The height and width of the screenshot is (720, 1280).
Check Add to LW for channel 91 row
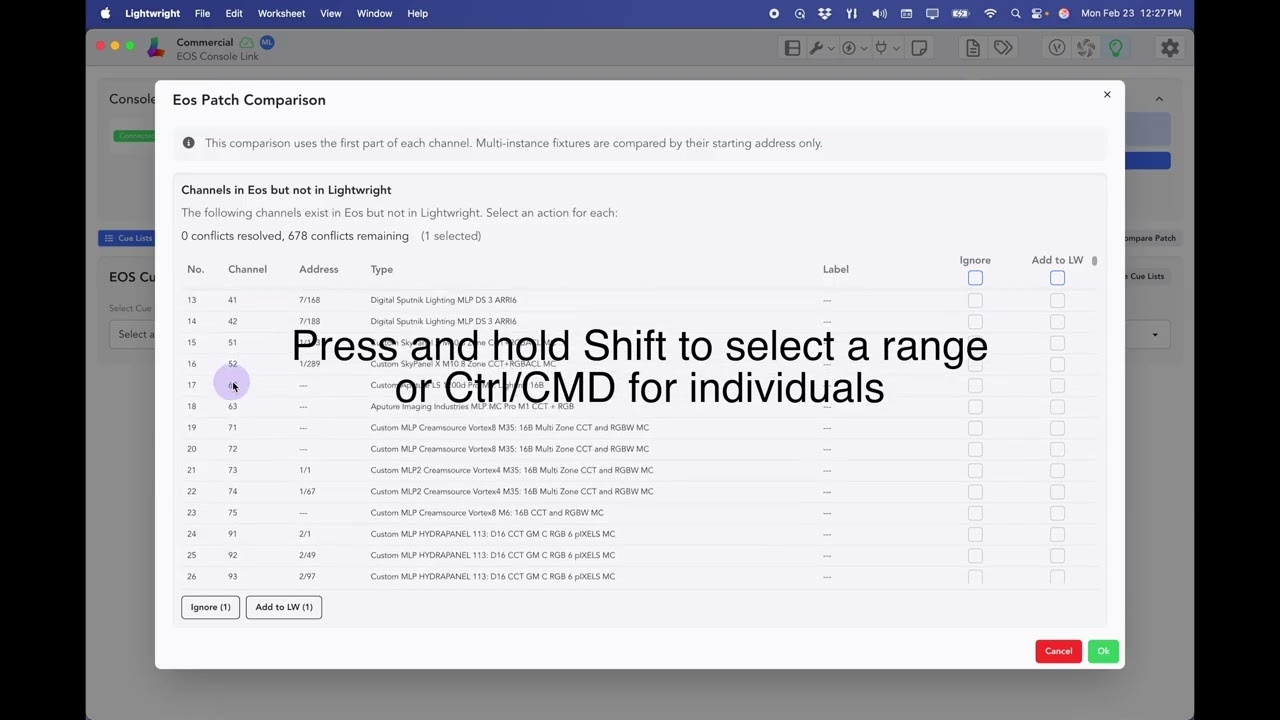[x=1057, y=534]
